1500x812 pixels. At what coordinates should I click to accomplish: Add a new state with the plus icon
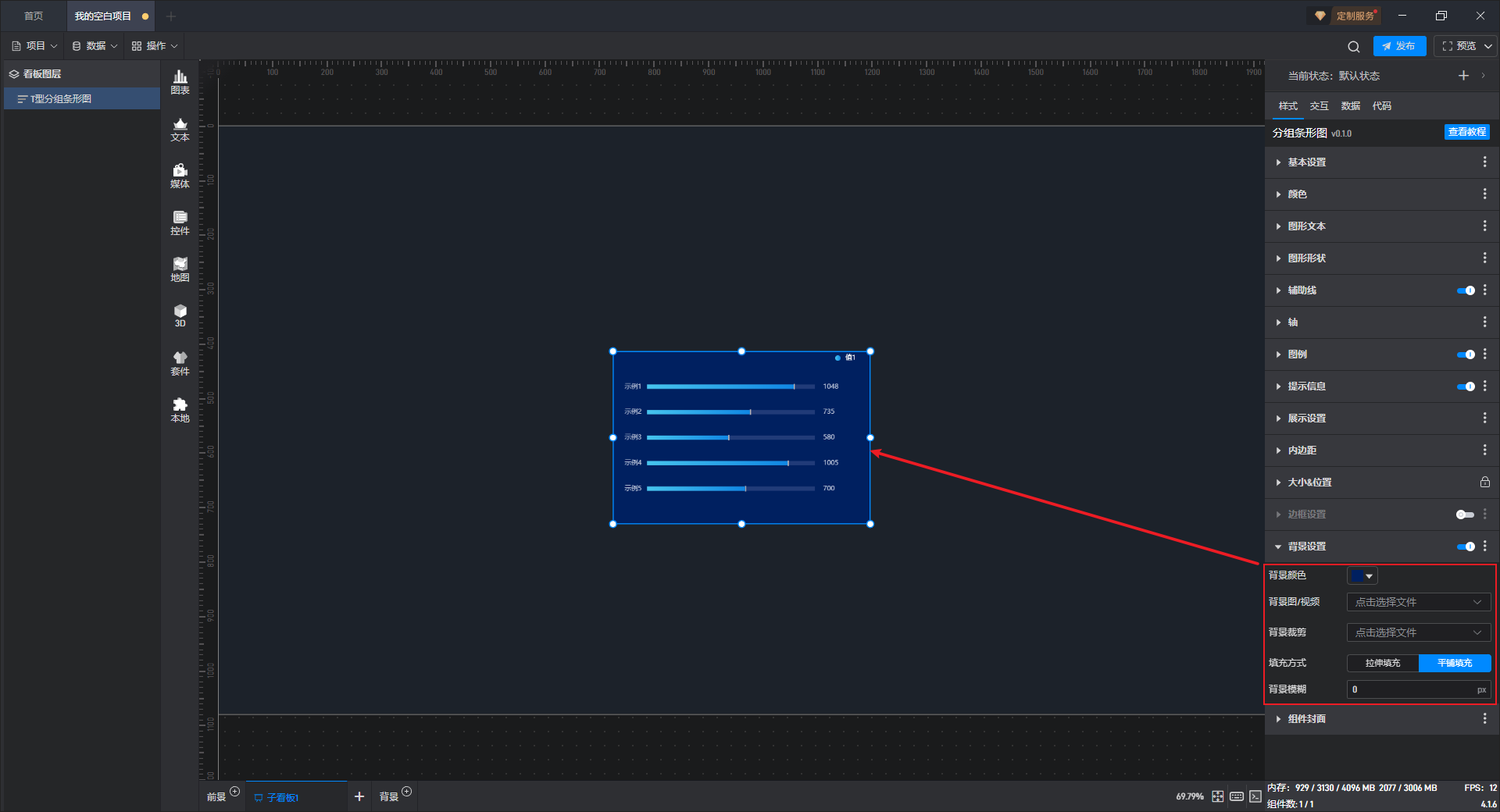tap(1463, 76)
